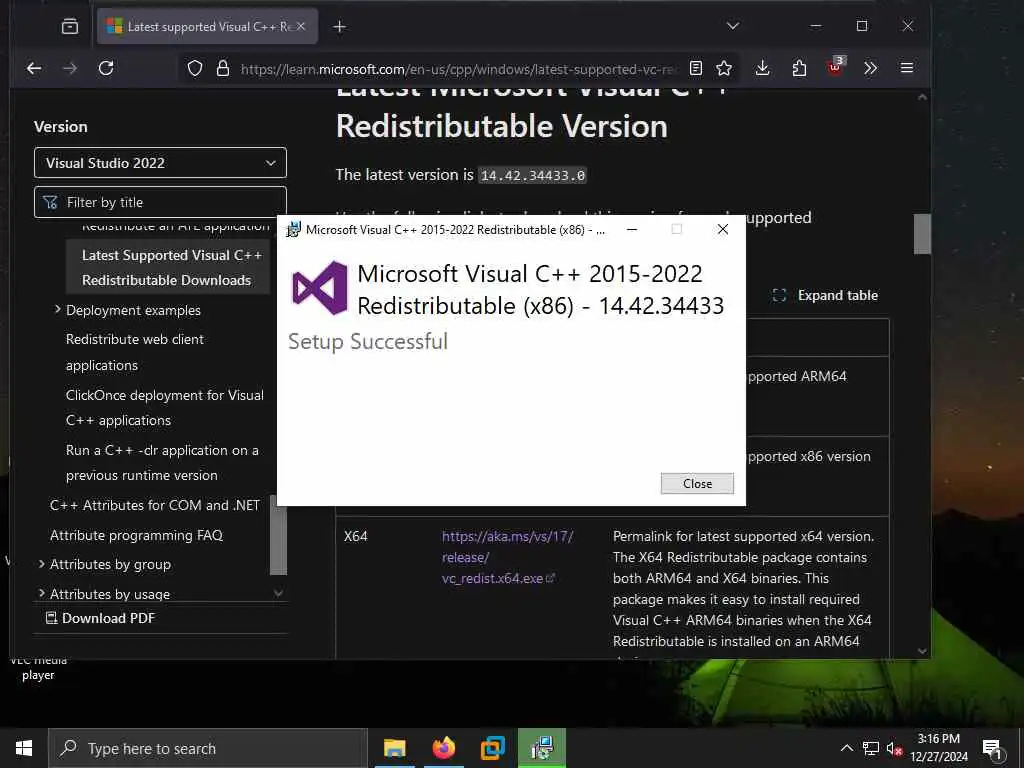Select the installer setup taskbar icon
The height and width of the screenshot is (768, 1024).
(x=542, y=748)
